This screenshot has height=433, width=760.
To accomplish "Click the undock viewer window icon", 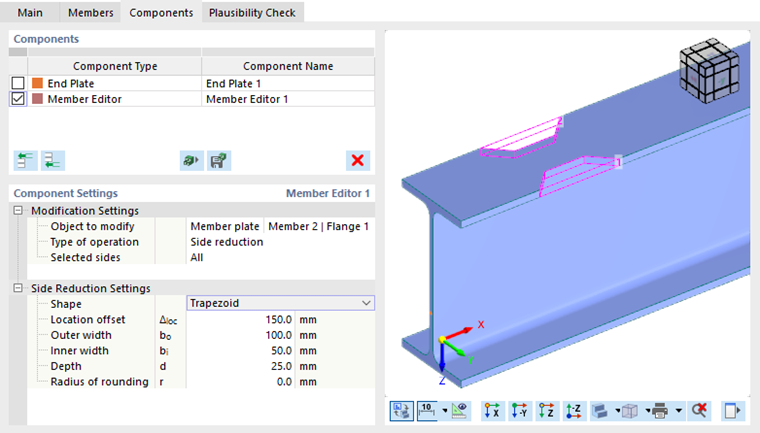I will 732,411.
